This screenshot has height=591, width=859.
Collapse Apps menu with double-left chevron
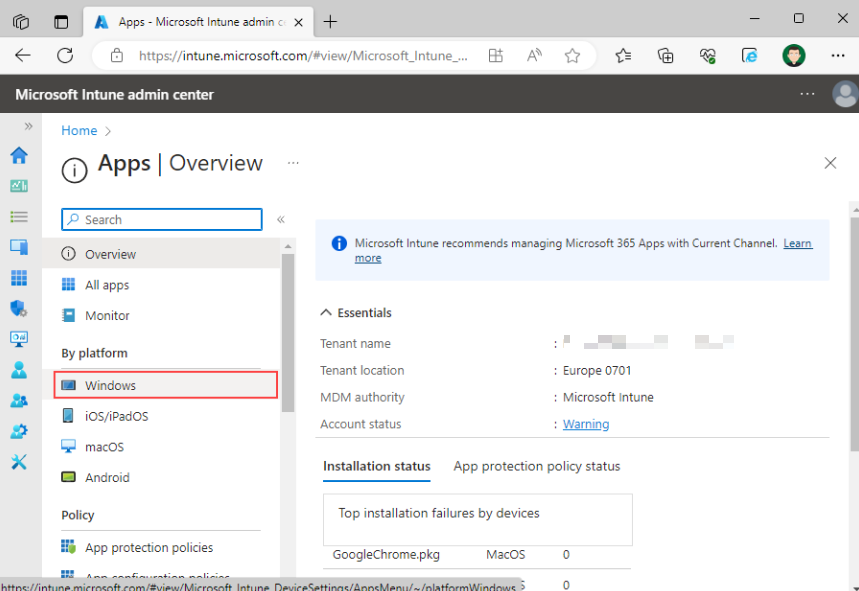tap(281, 220)
